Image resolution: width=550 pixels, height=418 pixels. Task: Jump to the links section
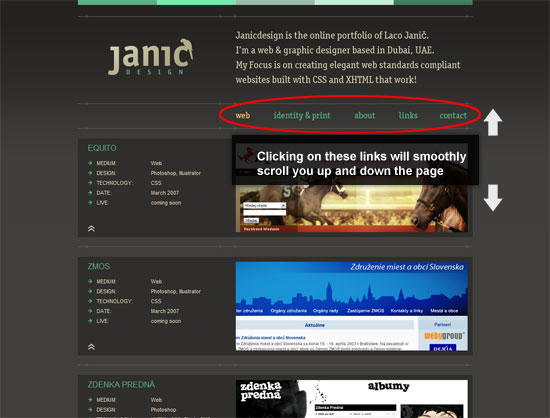coord(408,115)
